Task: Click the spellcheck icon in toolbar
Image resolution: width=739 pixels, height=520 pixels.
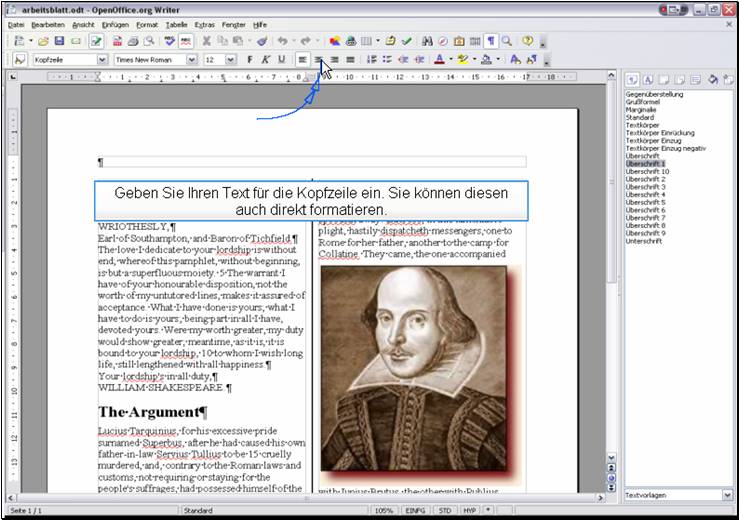Action: tap(170, 41)
